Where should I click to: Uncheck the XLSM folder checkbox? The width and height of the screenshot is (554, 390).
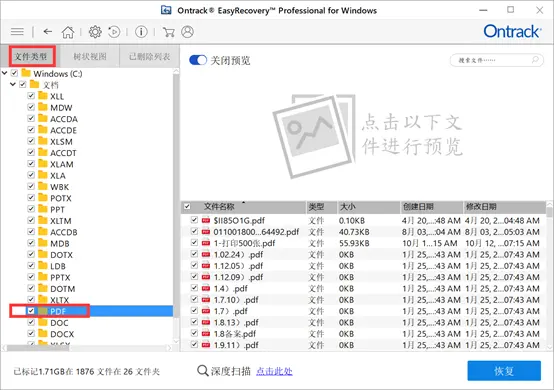pyautogui.click(x=31, y=141)
